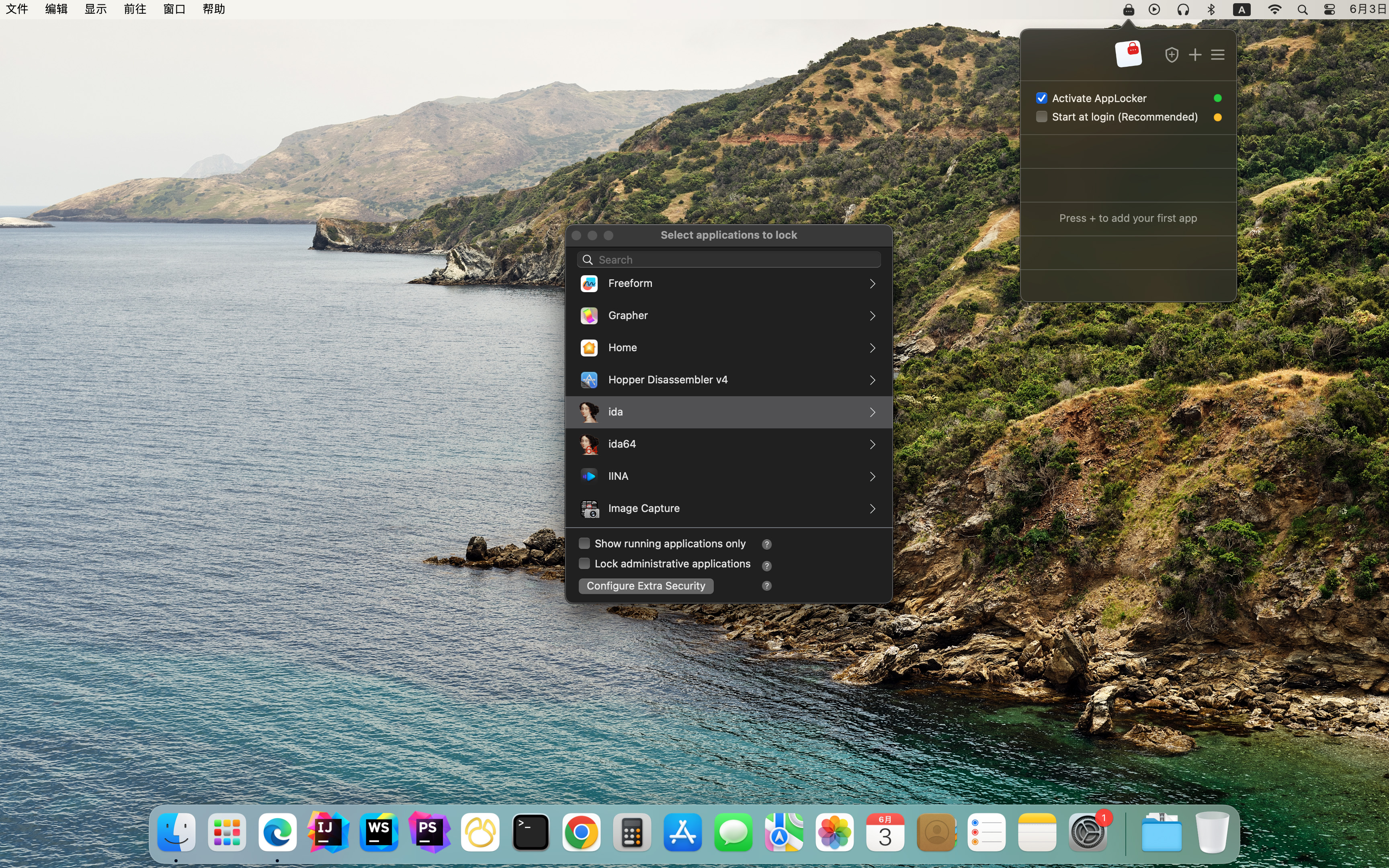Click the Freeform app icon in list
Screen dimensions: 1389x868
click(589, 284)
